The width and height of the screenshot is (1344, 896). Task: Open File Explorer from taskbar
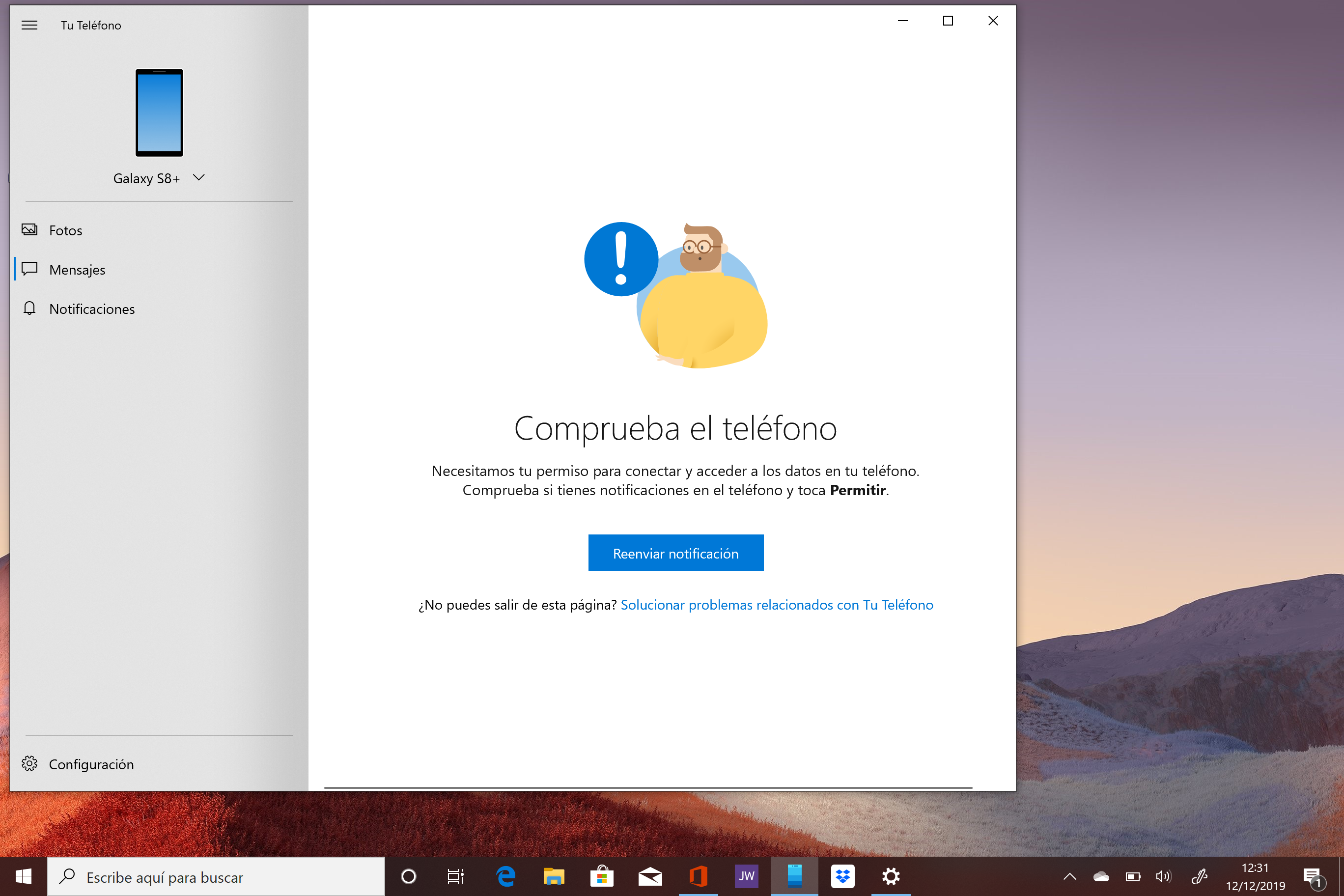pos(553,876)
